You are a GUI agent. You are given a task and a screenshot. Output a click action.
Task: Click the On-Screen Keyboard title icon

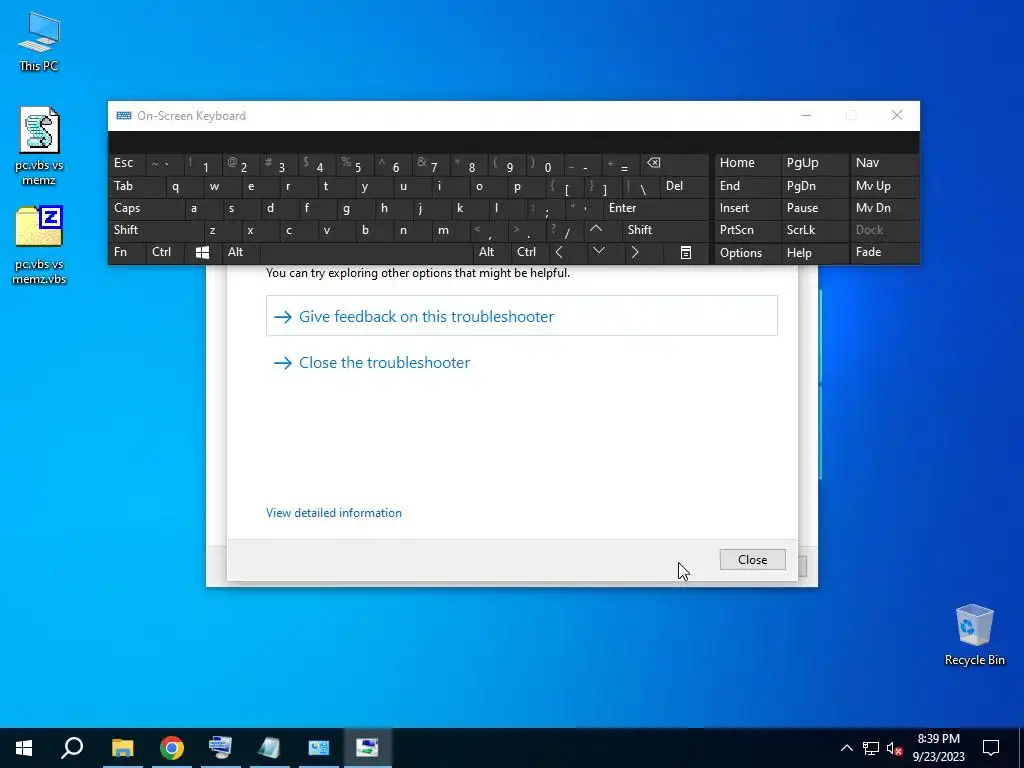[x=123, y=116]
